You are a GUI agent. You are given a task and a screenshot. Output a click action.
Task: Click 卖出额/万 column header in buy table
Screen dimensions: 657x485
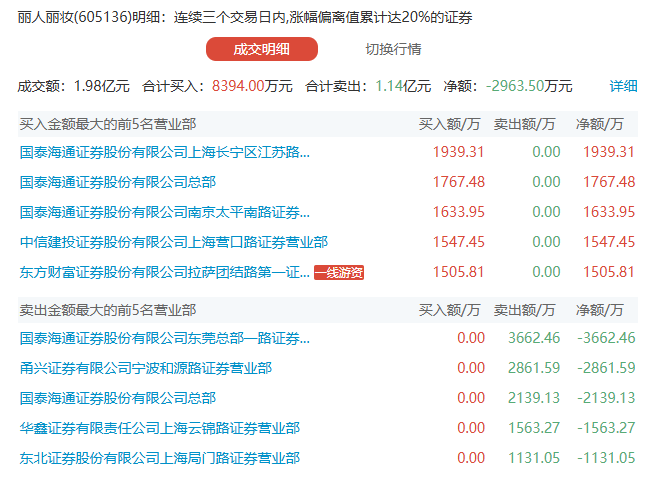click(x=524, y=124)
